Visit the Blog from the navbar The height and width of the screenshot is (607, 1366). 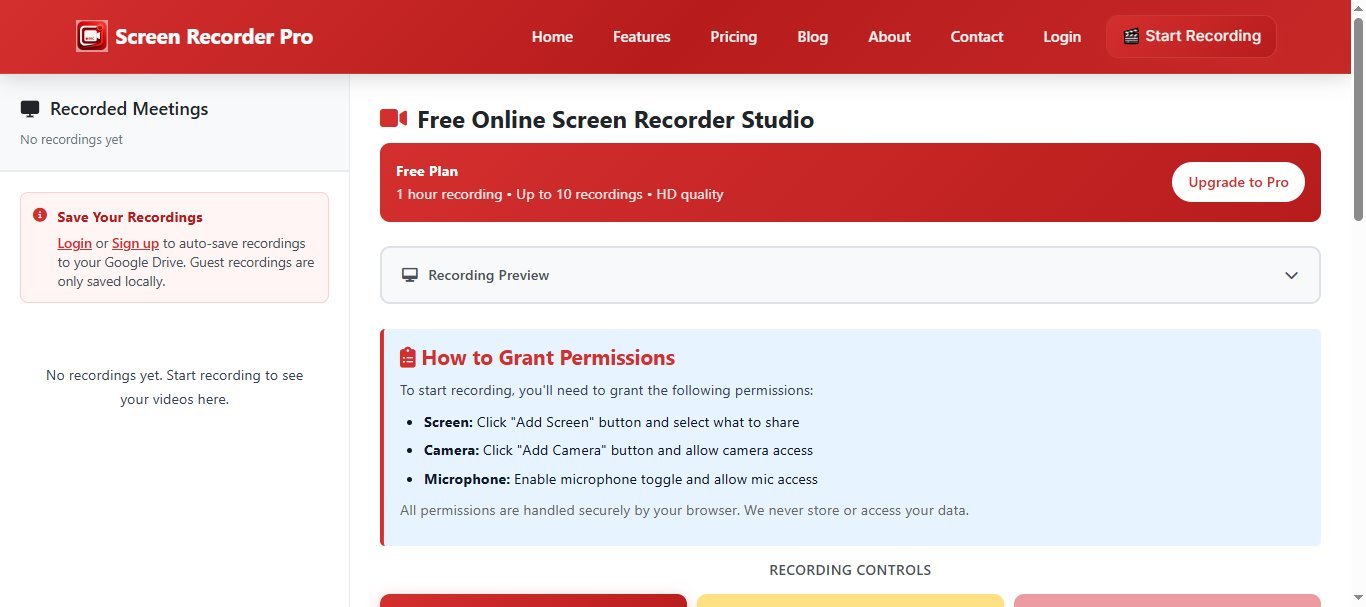tap(813, 37)
